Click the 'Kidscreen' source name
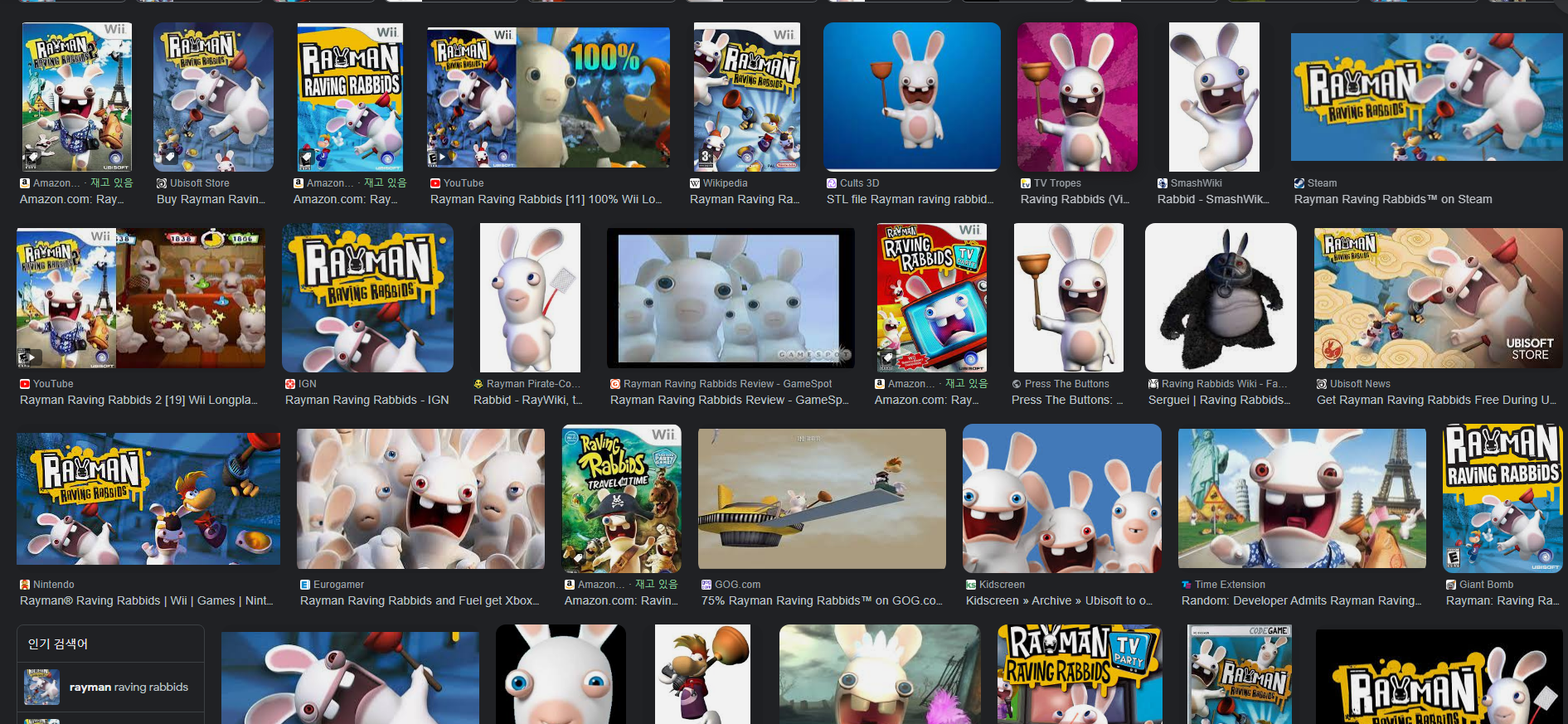 click(1002, 585)
